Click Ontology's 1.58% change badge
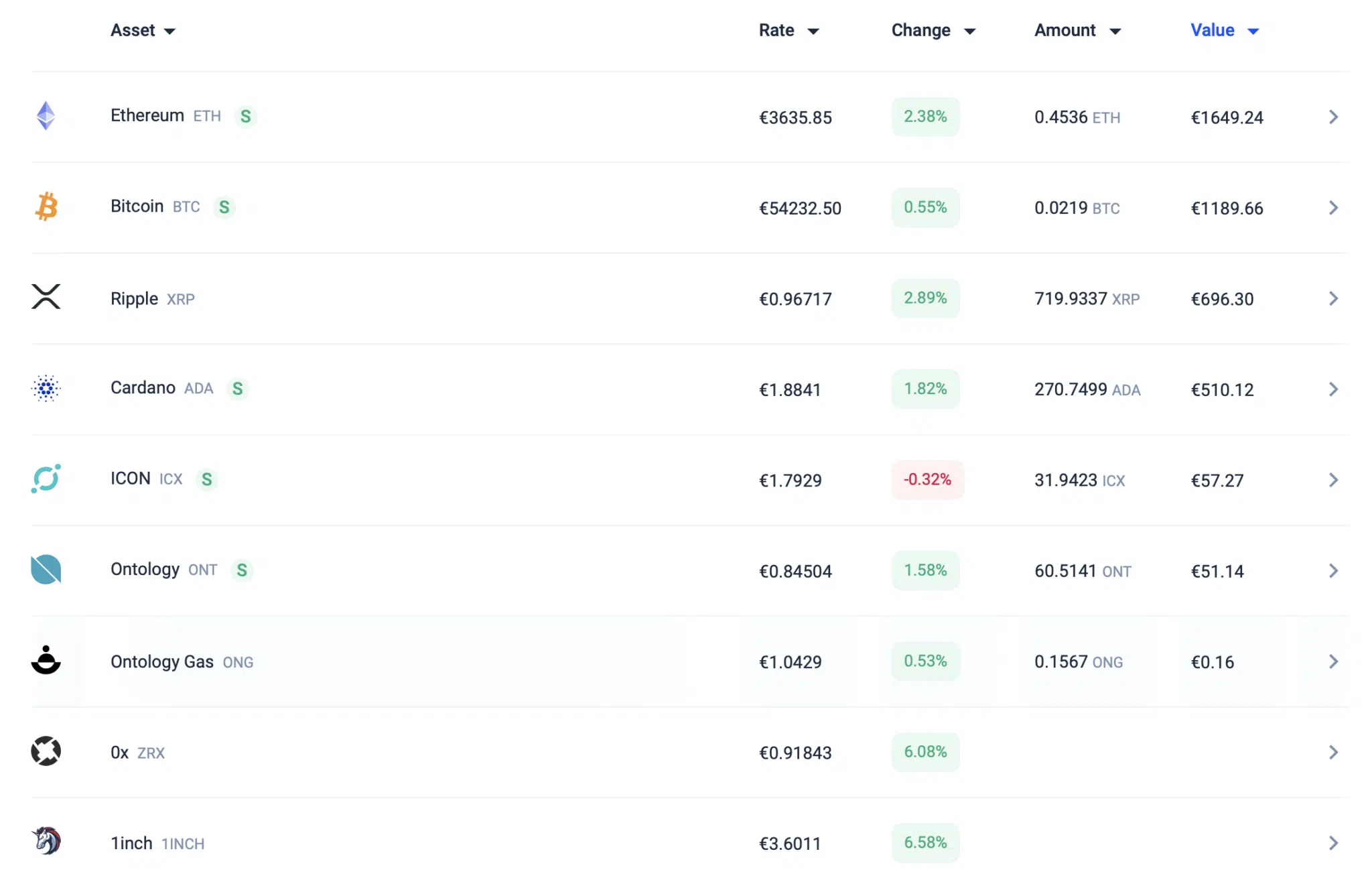Screen dimensions: 1372x884 [x=925, y=570]
